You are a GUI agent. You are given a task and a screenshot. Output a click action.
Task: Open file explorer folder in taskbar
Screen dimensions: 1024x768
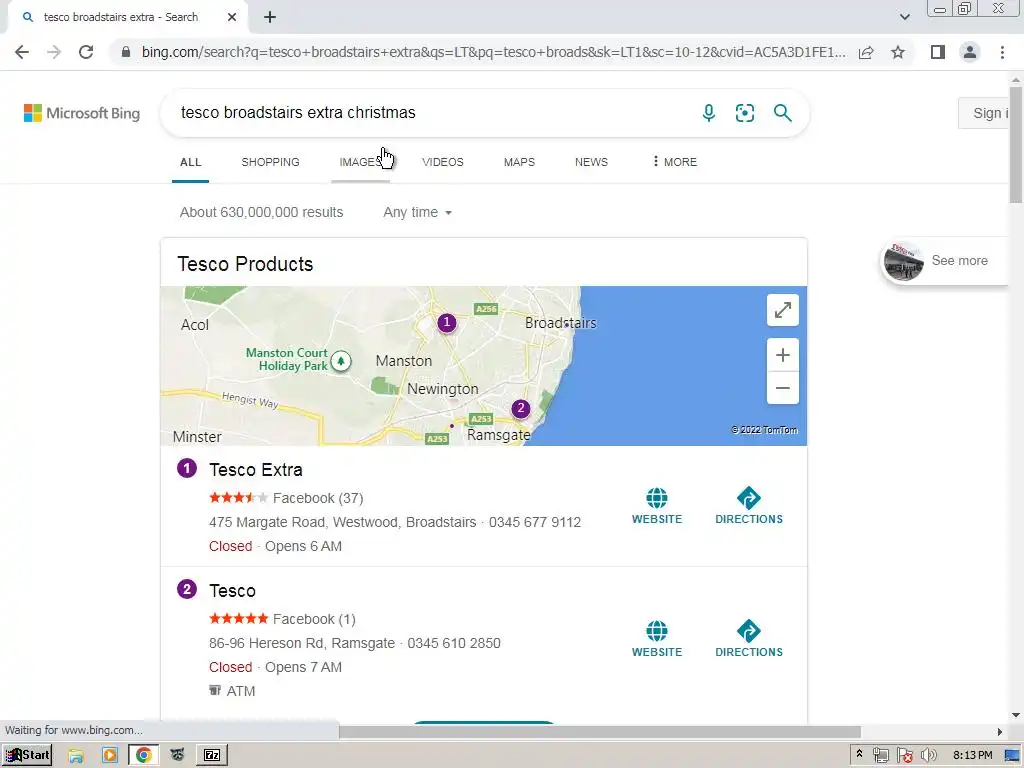click(x=76, y=755)
